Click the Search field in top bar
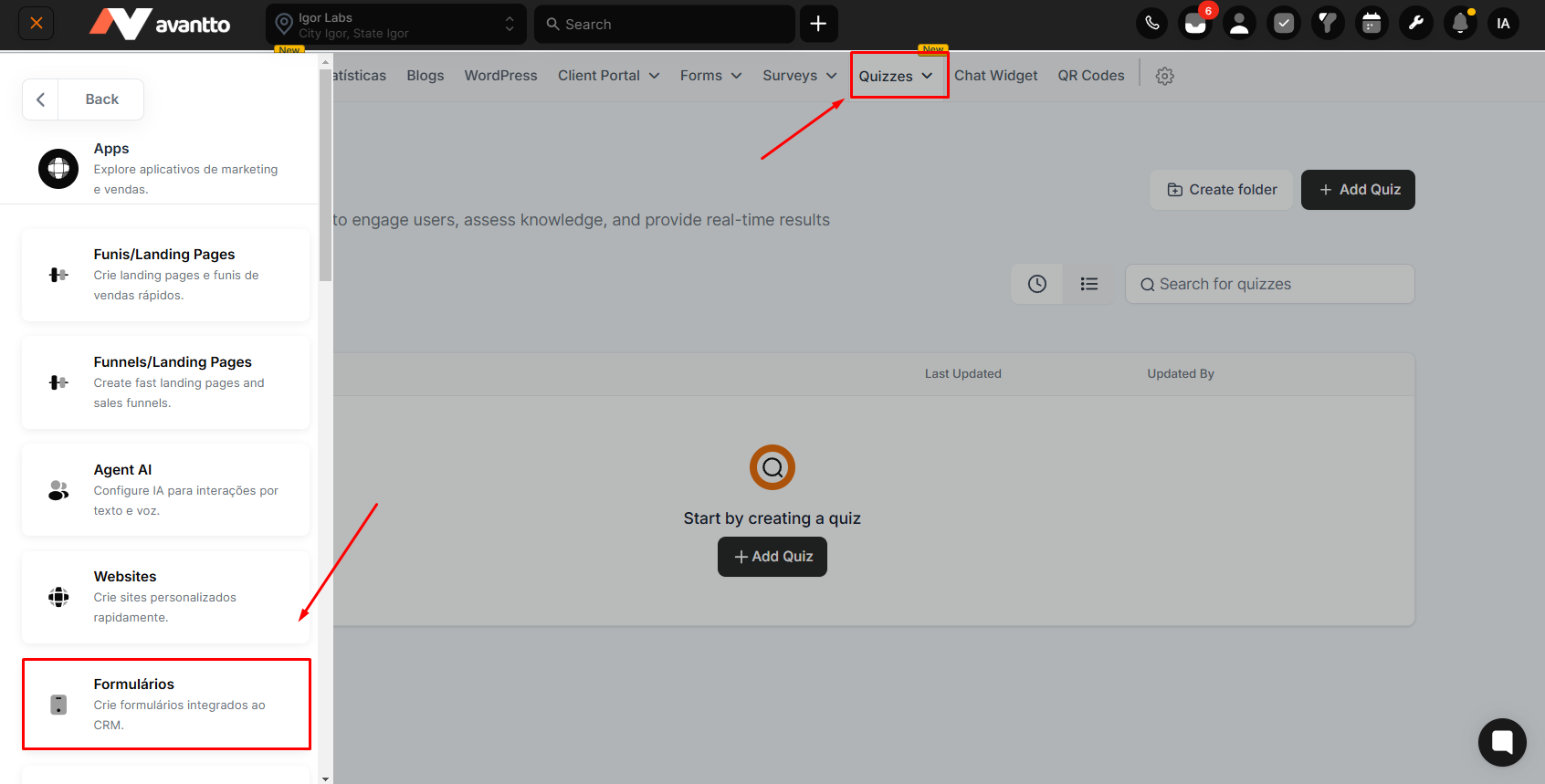The image size is (1545, 784). pyautogui.click(x=665, y=25)
